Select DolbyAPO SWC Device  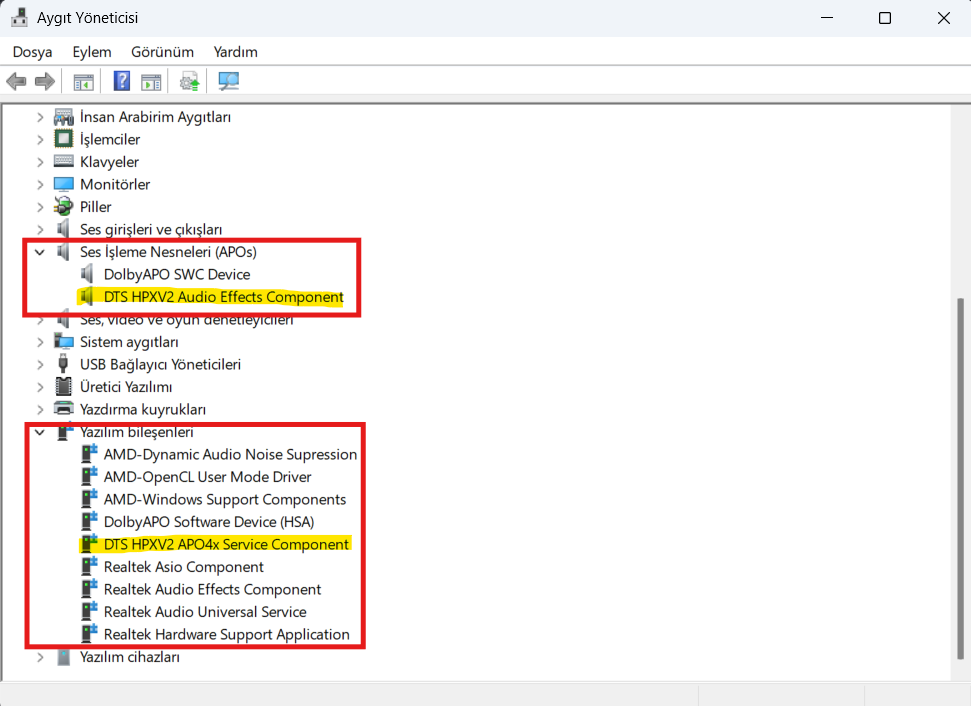[x=177, y=274]
